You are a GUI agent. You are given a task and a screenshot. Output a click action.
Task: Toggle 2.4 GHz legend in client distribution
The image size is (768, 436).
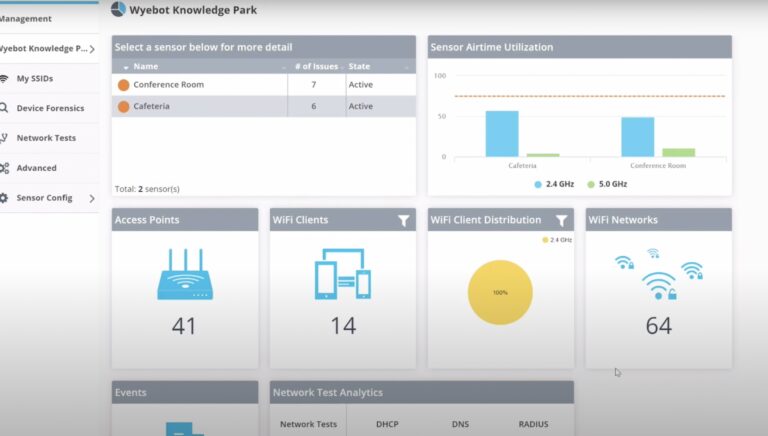[x=557, y=240]
